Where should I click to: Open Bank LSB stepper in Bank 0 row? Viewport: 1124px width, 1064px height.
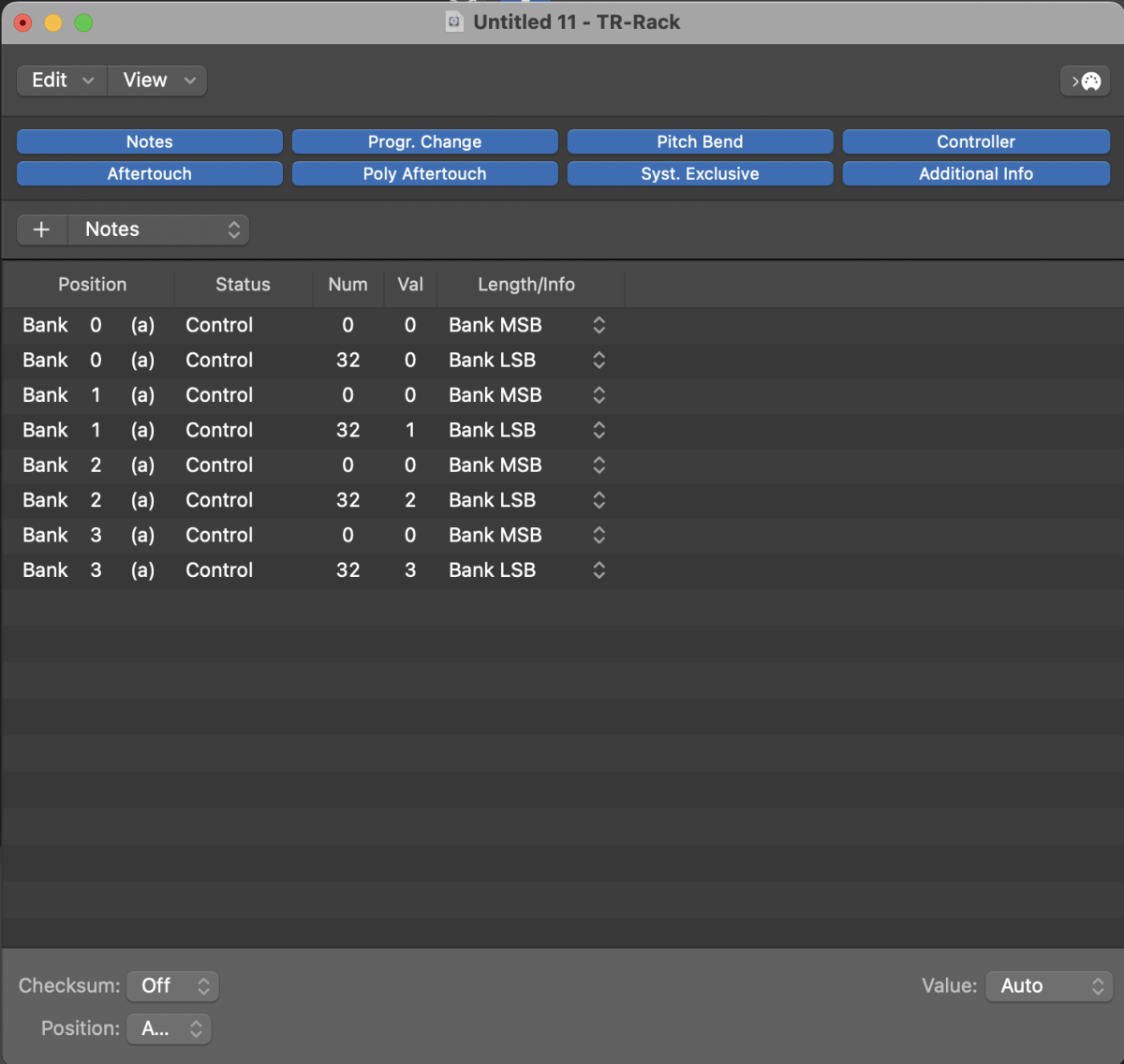tap(599, 360)
